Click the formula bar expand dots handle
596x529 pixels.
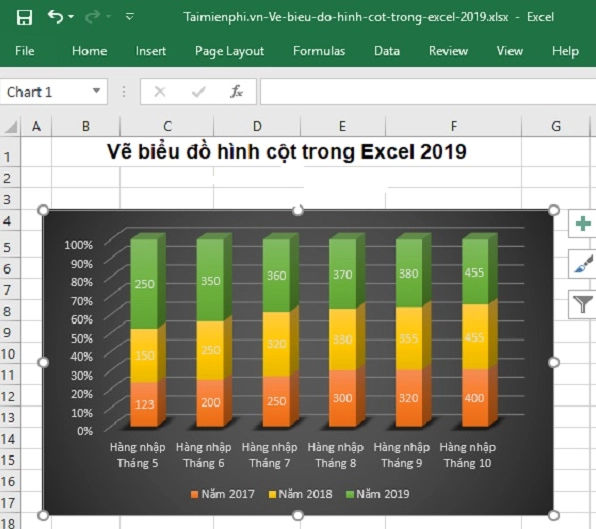point(124,92)
